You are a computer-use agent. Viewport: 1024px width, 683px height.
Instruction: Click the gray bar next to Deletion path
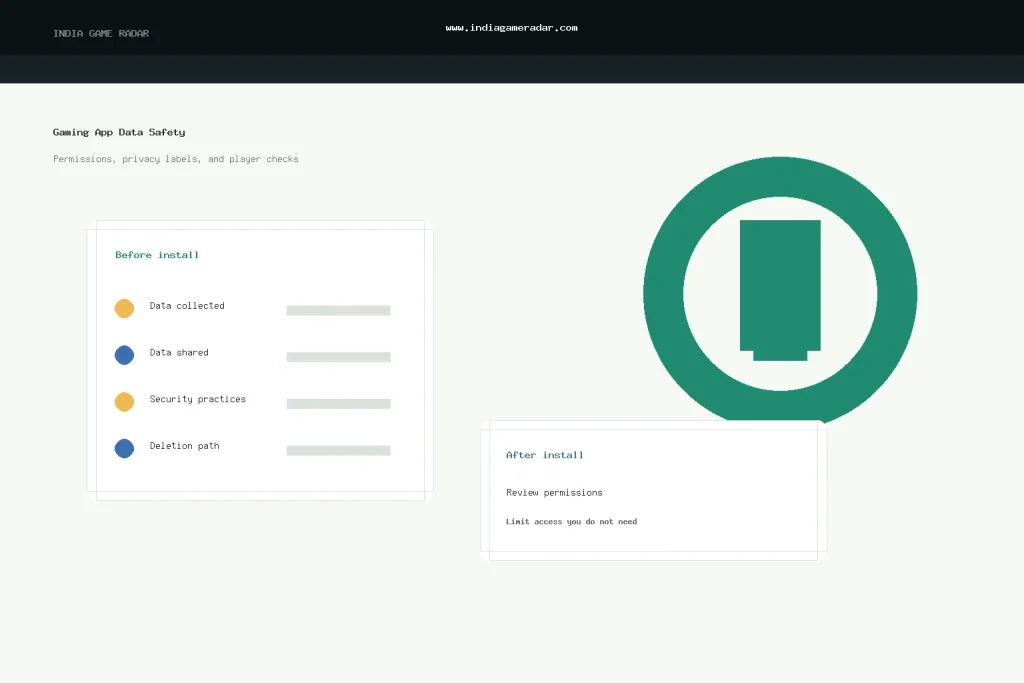pos(338,451)
